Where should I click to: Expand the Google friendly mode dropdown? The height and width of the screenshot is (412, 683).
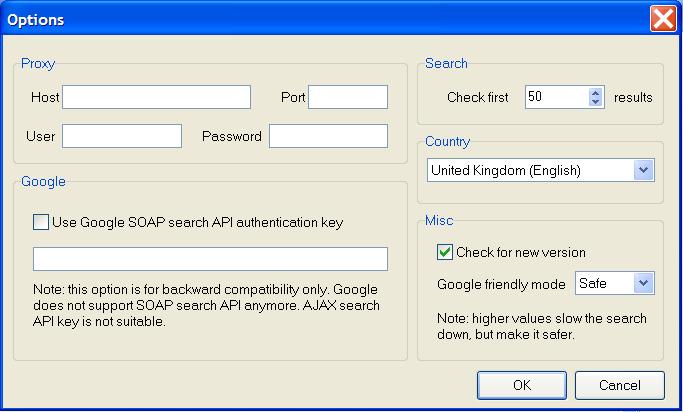pos(643,284)
